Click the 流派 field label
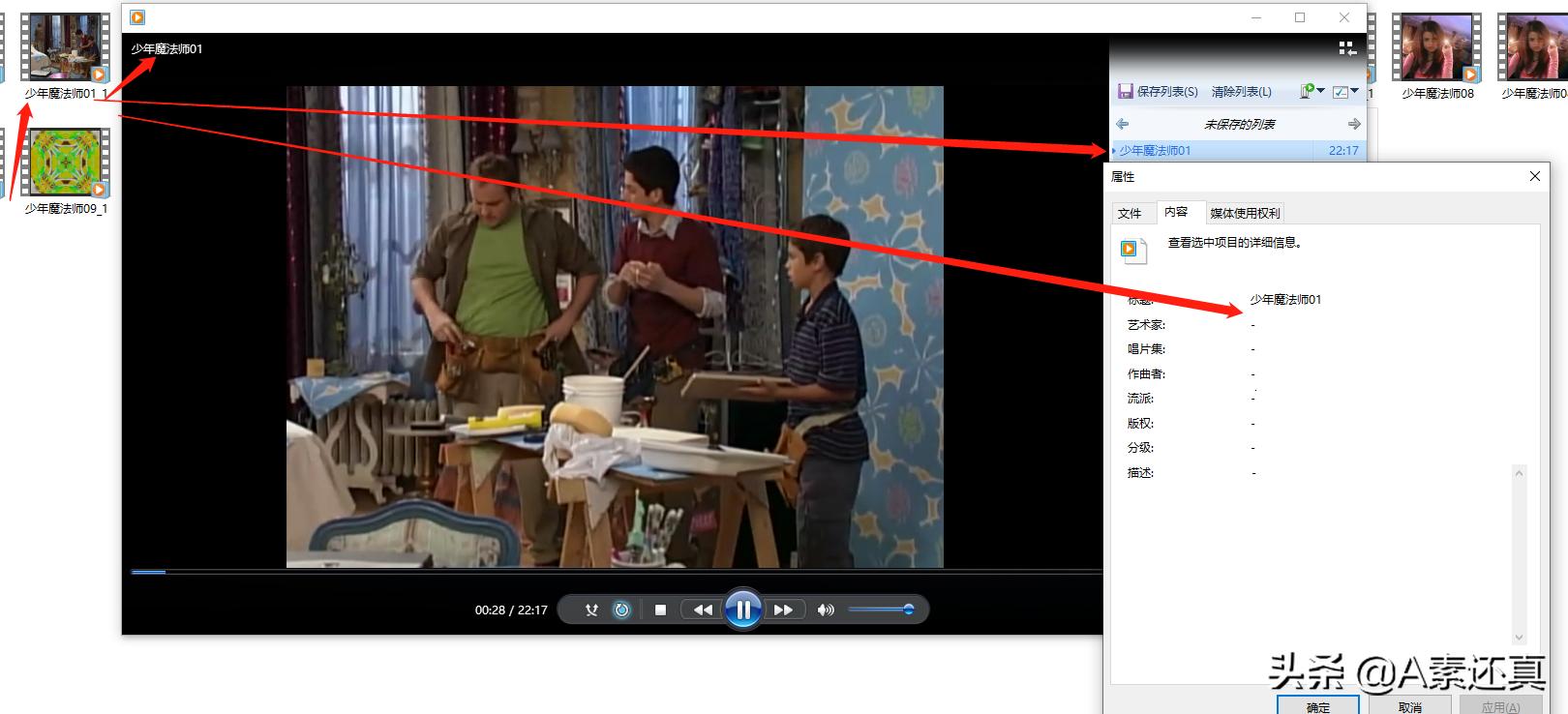1568x714 pixels. (1140, 399)
